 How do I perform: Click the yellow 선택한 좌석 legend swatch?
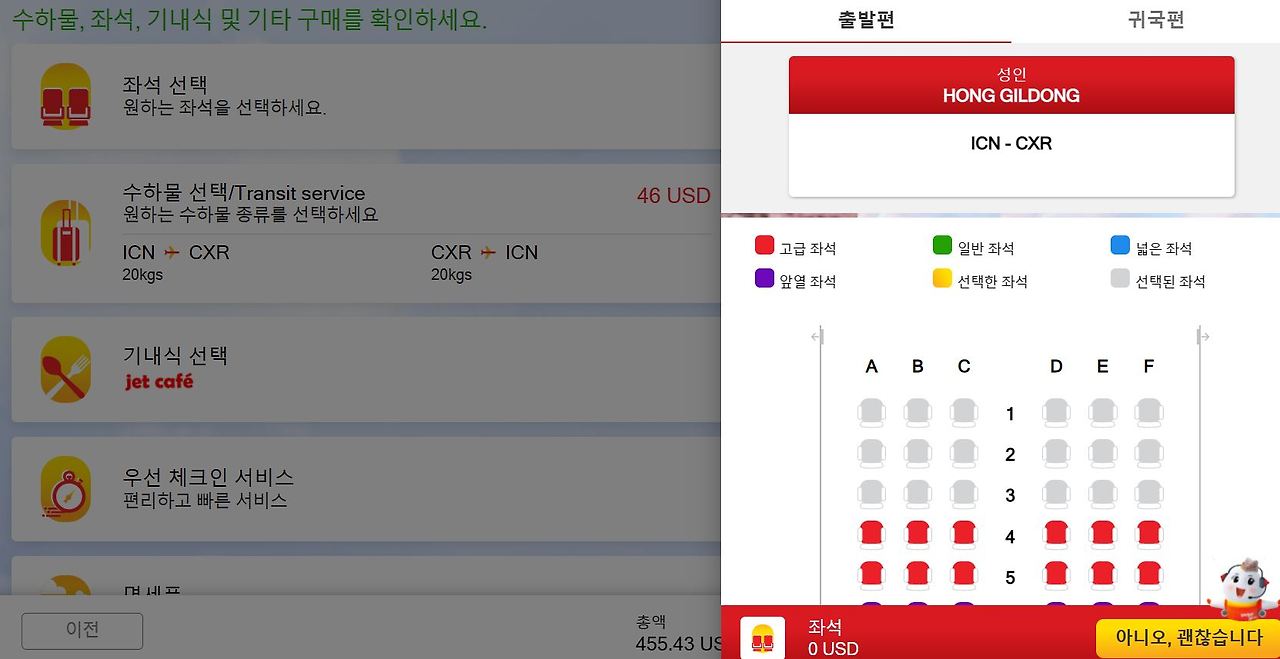[x=942, y=280]
